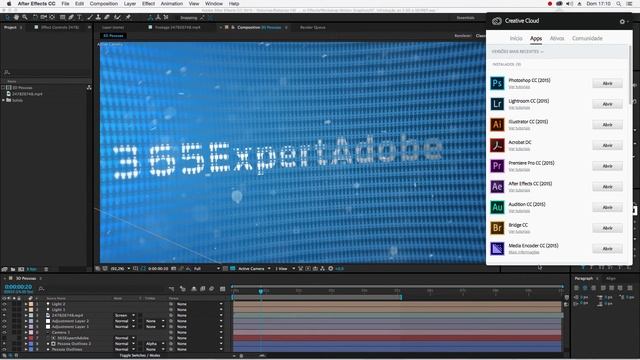Click Abrir button for Photoshop CC
This screenshot has height=360, width=640.
[x=607, y=83]
